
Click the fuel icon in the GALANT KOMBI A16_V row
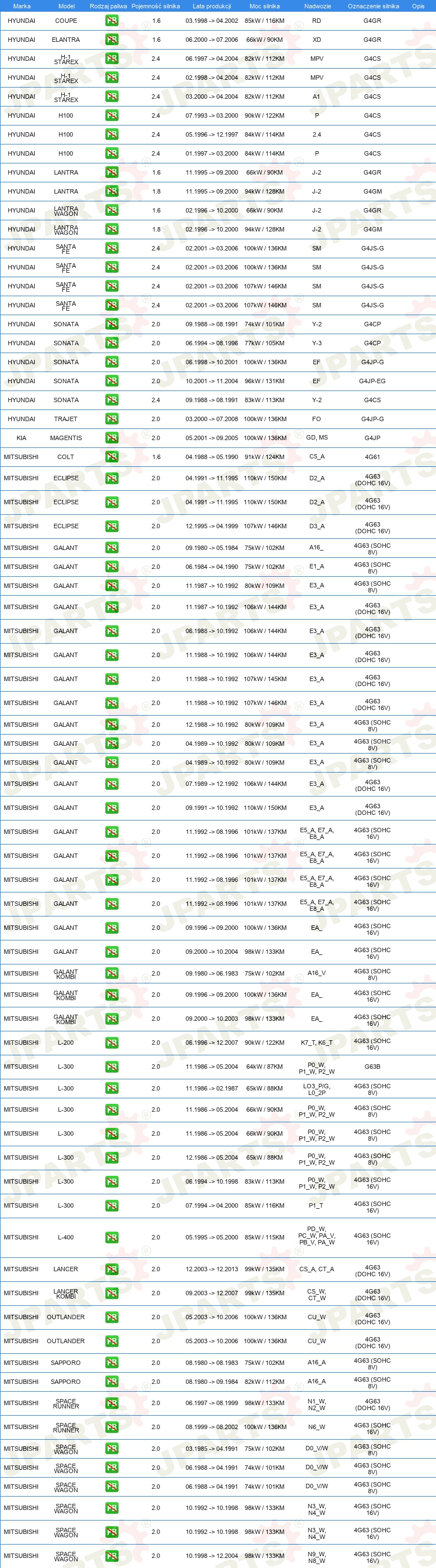(112, 973)
